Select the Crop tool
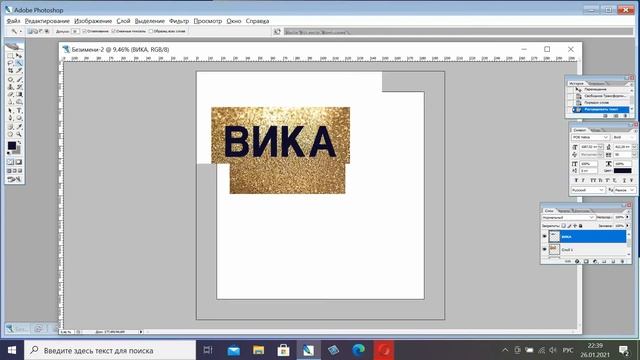 pos(11,70)
